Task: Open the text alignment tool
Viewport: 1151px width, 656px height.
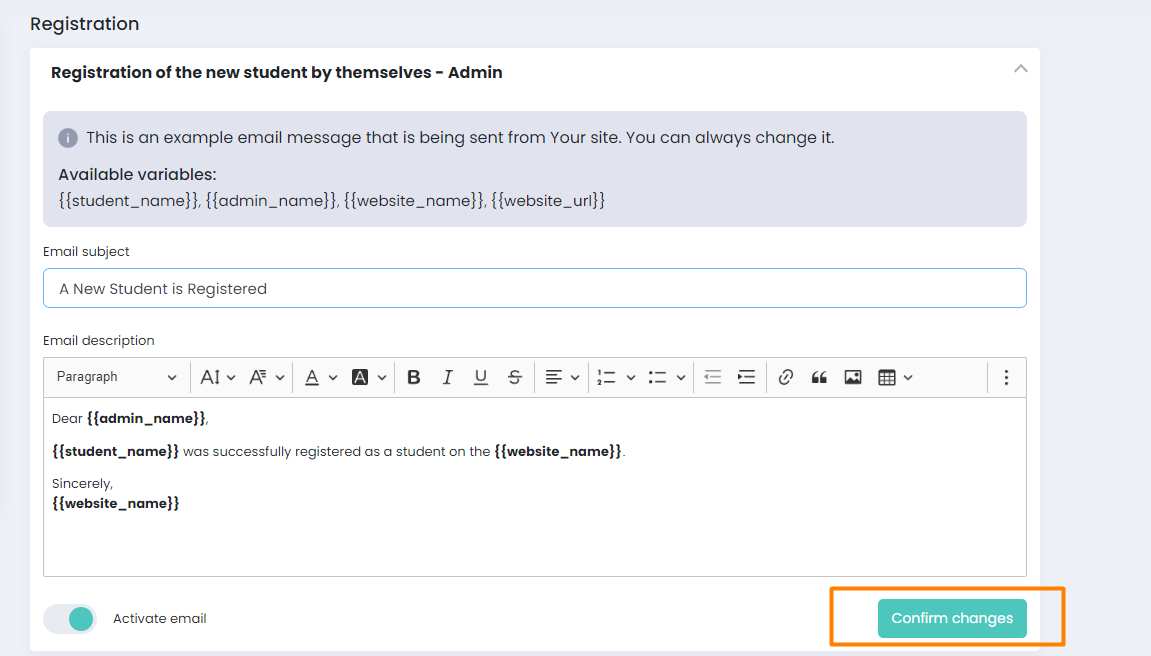Action: point(553,377)
